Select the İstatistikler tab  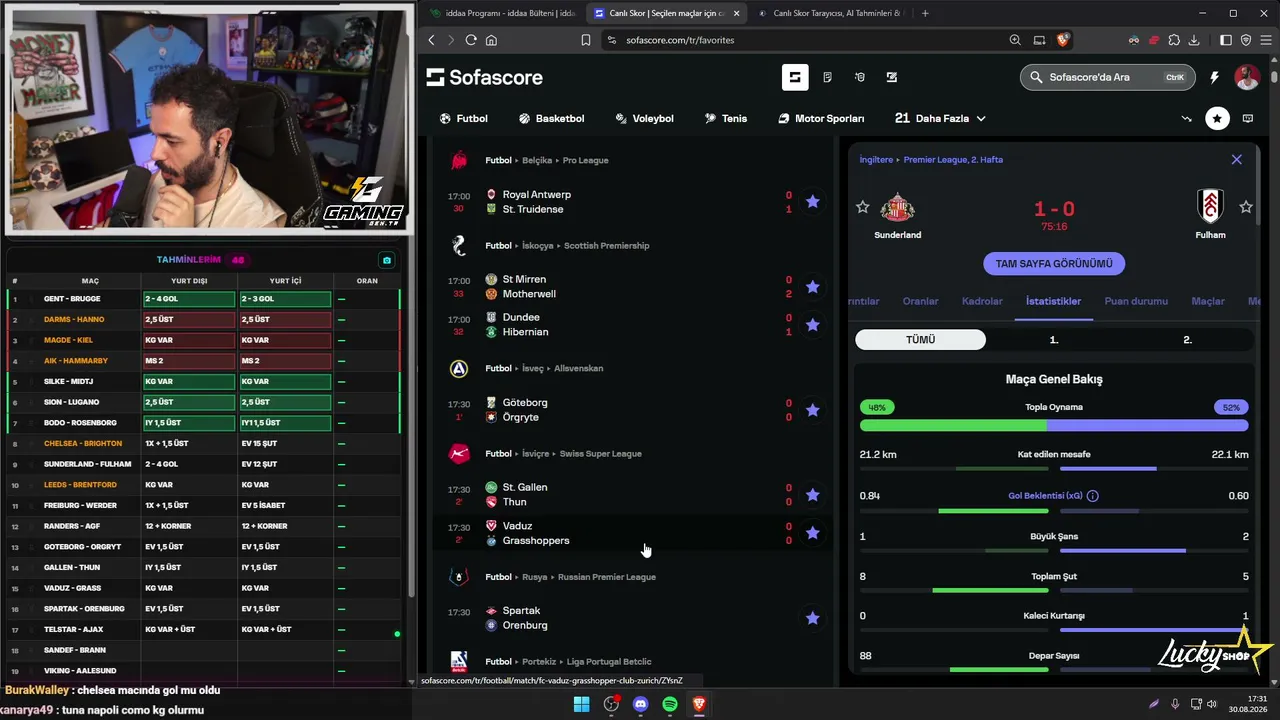tap(1053, 301)
